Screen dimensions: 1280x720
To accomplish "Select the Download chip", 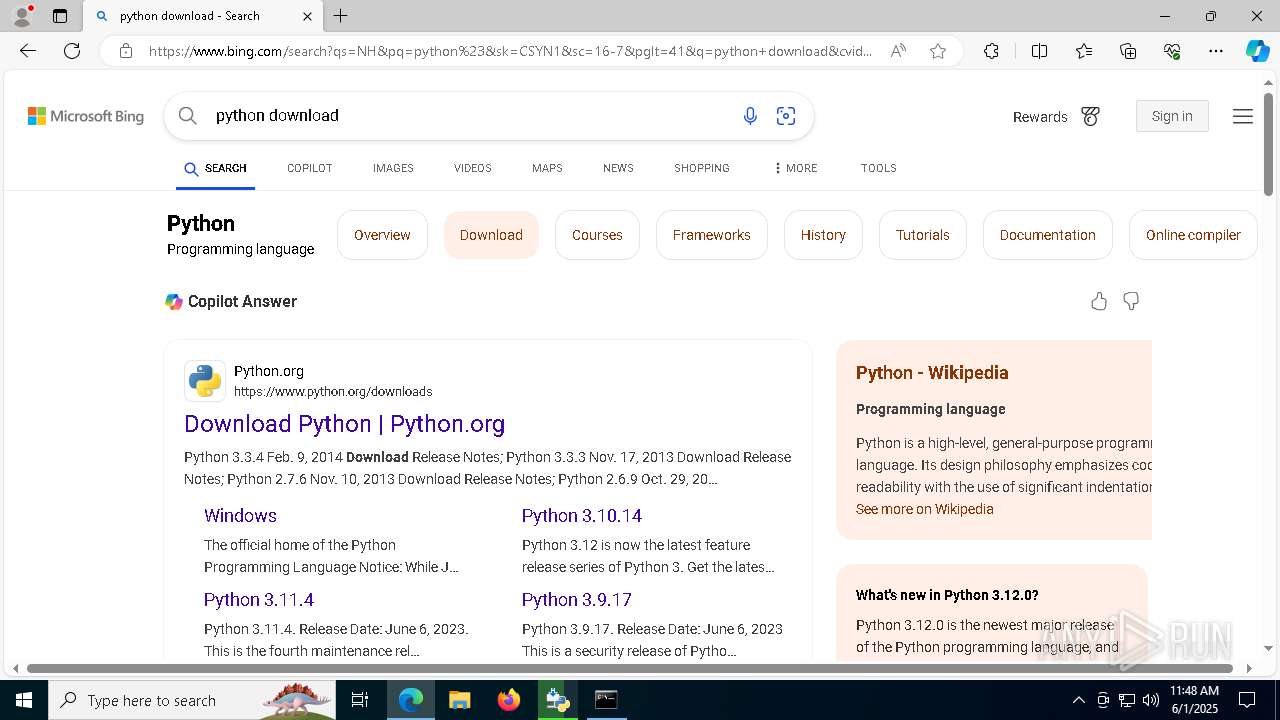I will point(491,235).
